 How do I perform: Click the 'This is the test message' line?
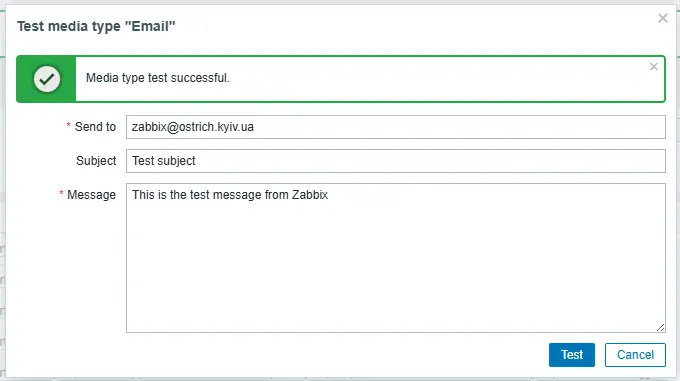[230, 195]
